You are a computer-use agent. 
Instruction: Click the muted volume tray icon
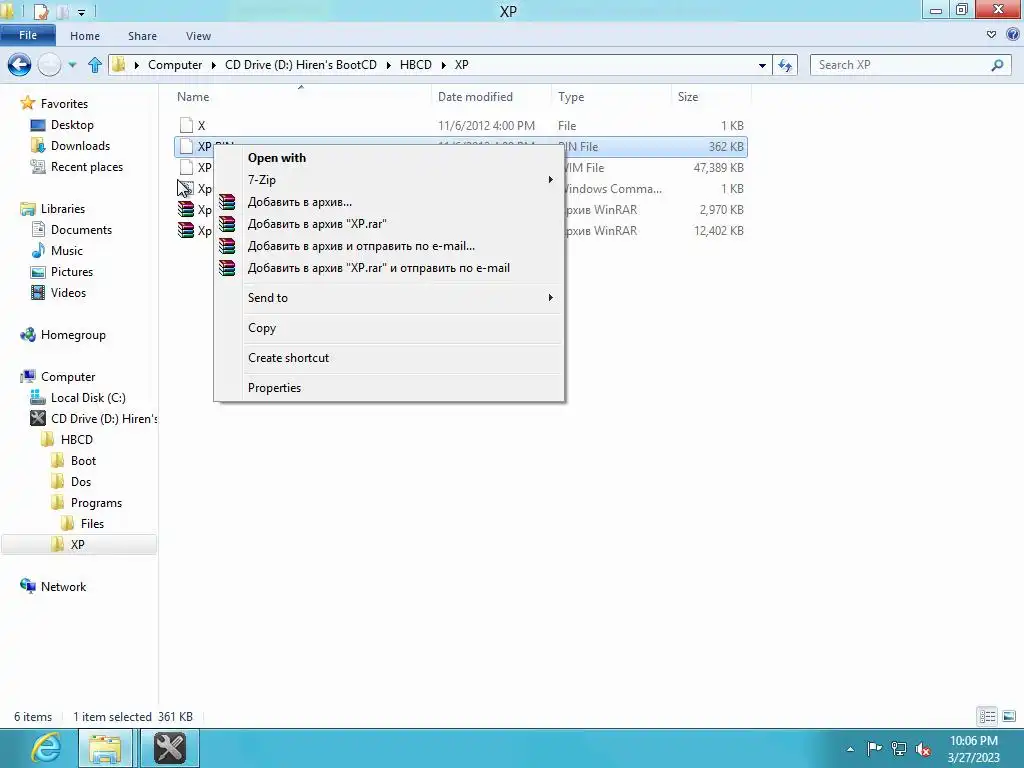923,749
